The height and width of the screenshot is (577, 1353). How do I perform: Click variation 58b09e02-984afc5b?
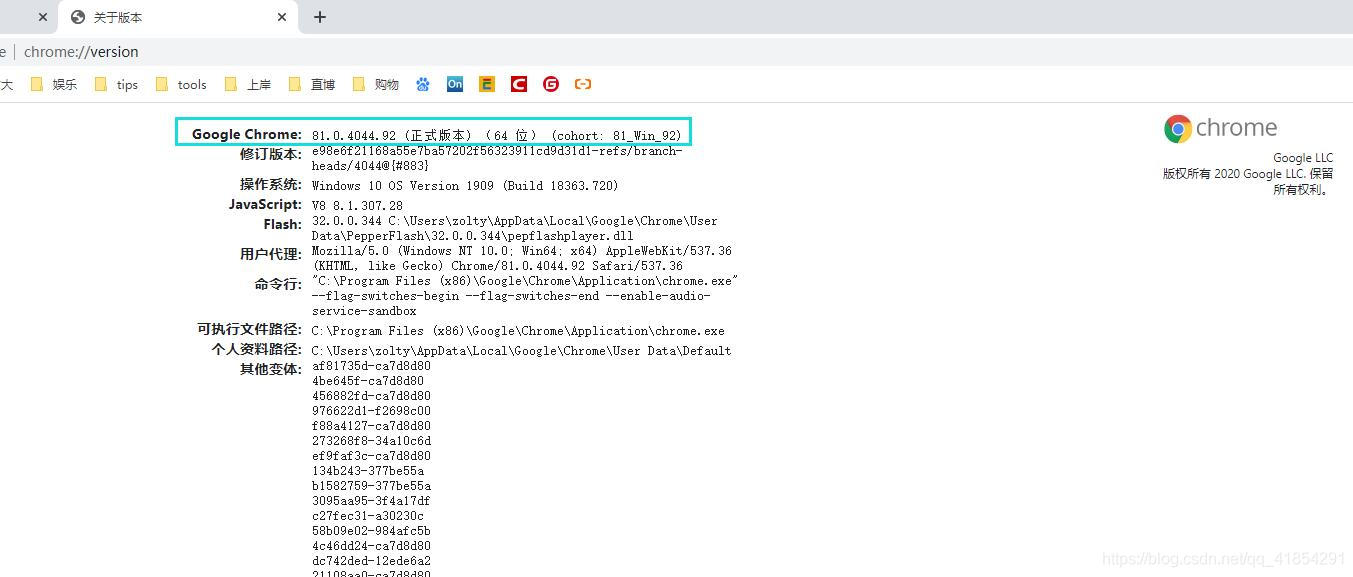tap(371, 531)
